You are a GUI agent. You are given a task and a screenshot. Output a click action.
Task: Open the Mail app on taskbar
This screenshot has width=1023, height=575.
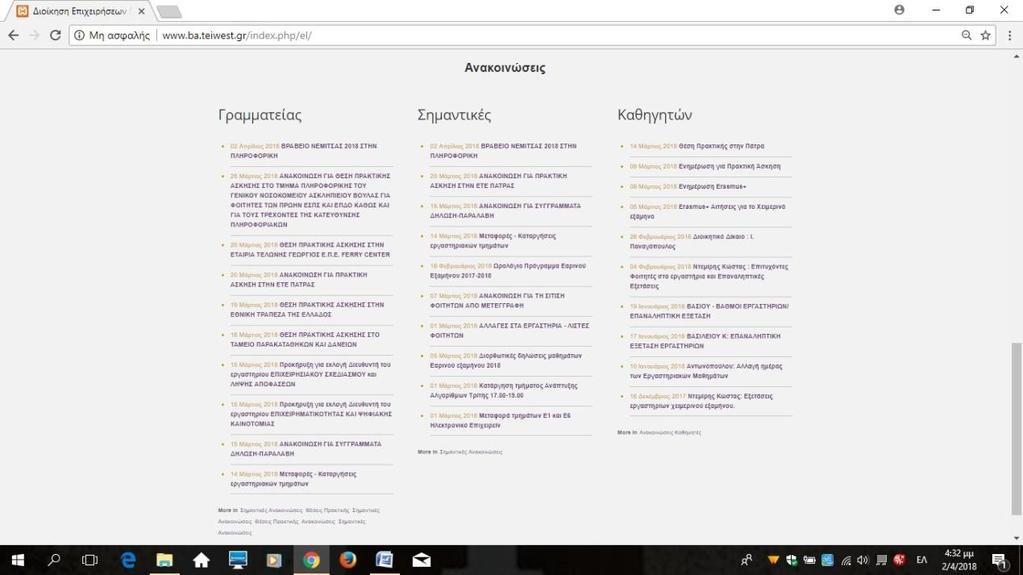[421, 560]
